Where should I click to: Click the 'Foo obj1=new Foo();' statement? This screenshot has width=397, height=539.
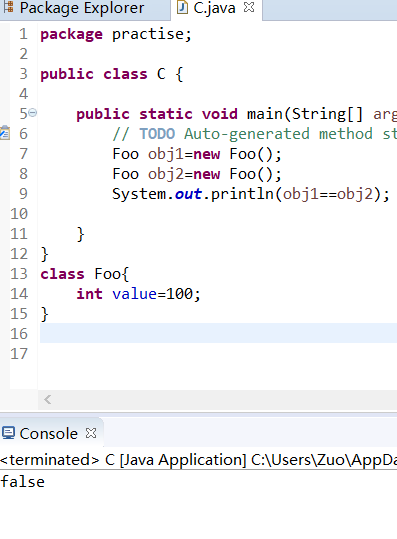[197, 154]
